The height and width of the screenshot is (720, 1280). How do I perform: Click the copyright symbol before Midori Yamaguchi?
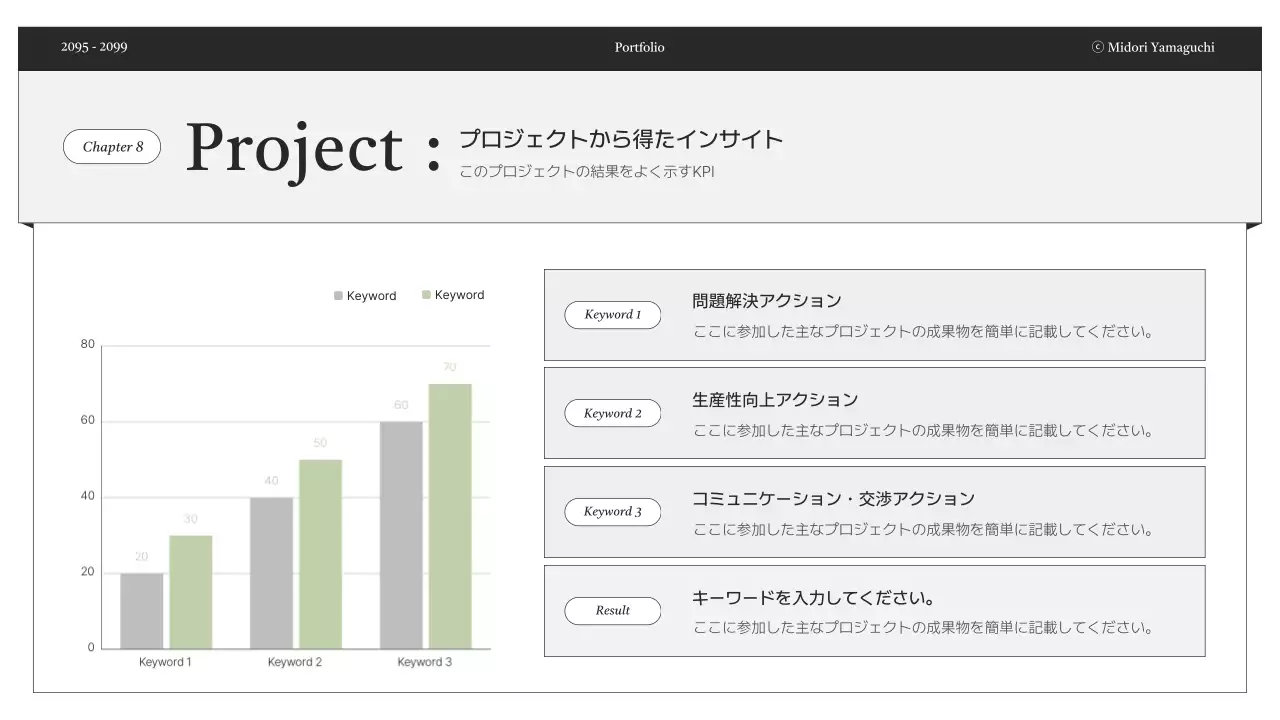pyautogui.click(x=1097, y=47)
